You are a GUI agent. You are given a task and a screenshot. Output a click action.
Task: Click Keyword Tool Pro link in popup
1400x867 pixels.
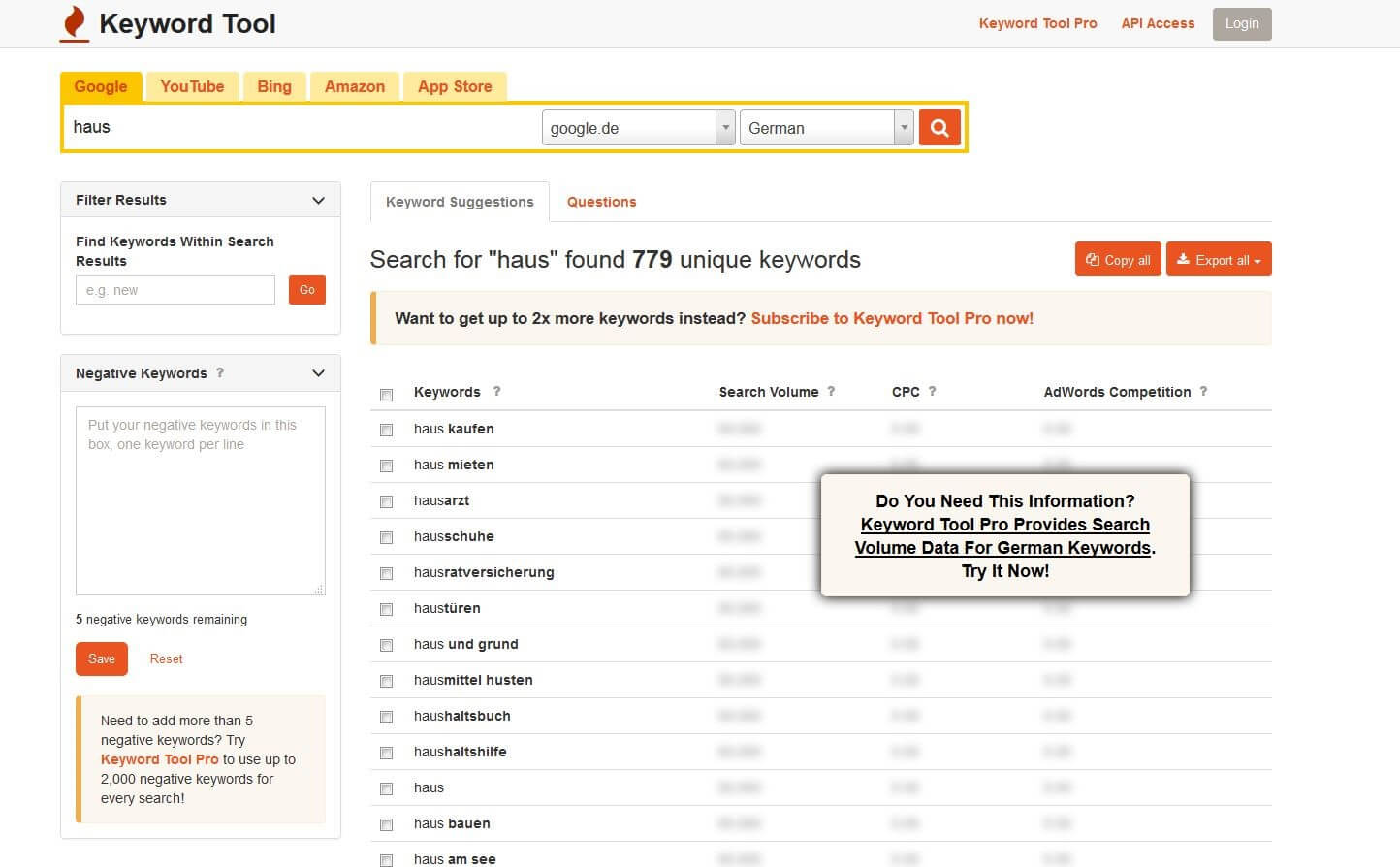pyautogui.click(x=1005, y=536)
